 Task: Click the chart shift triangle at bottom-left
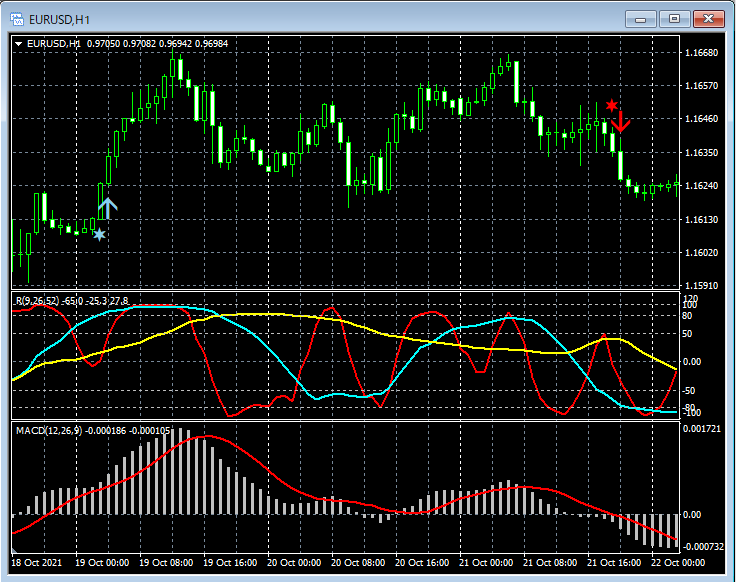14,551
